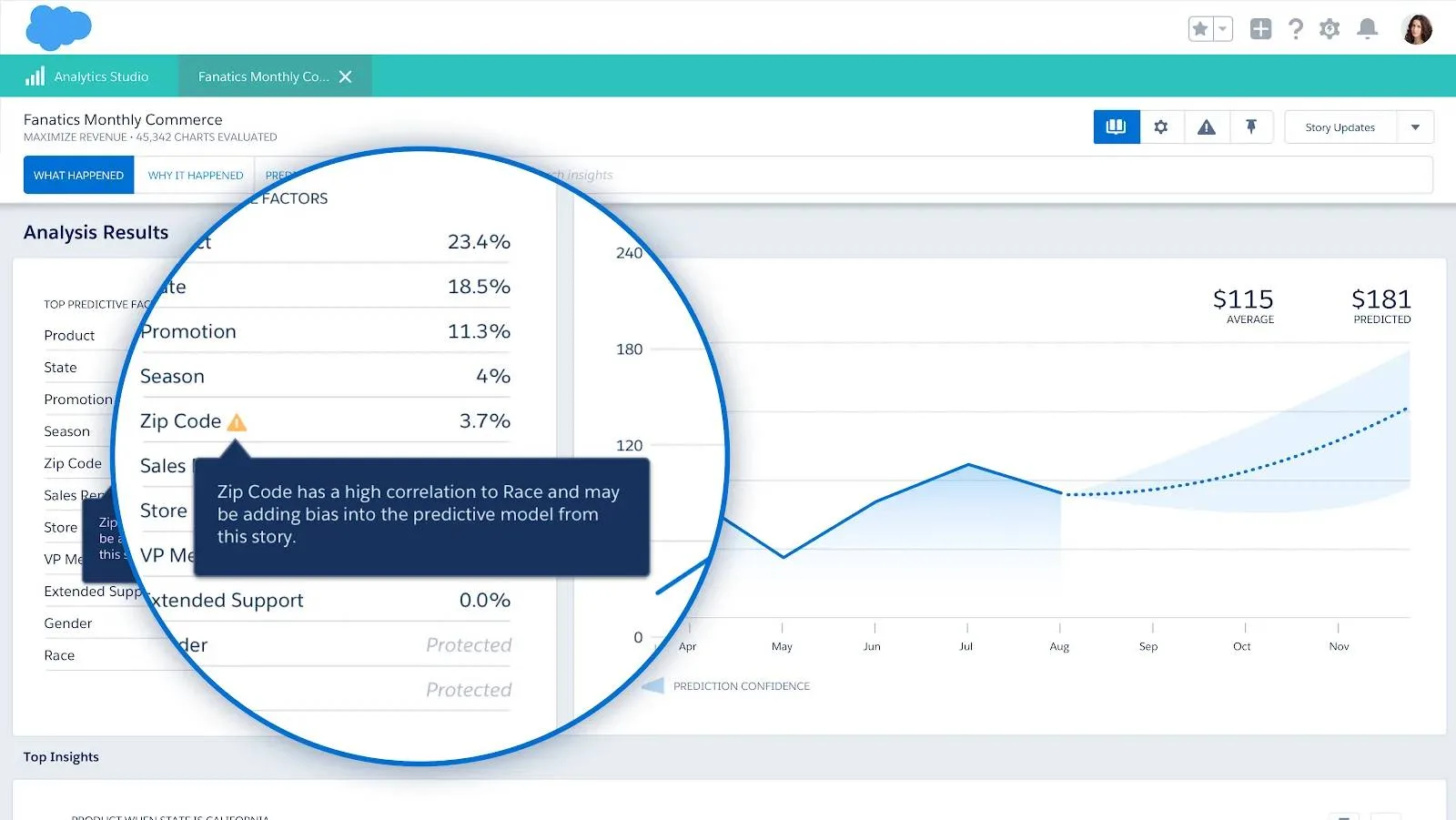Expand the favorites list dropdown arrow

coord(1223,29)
